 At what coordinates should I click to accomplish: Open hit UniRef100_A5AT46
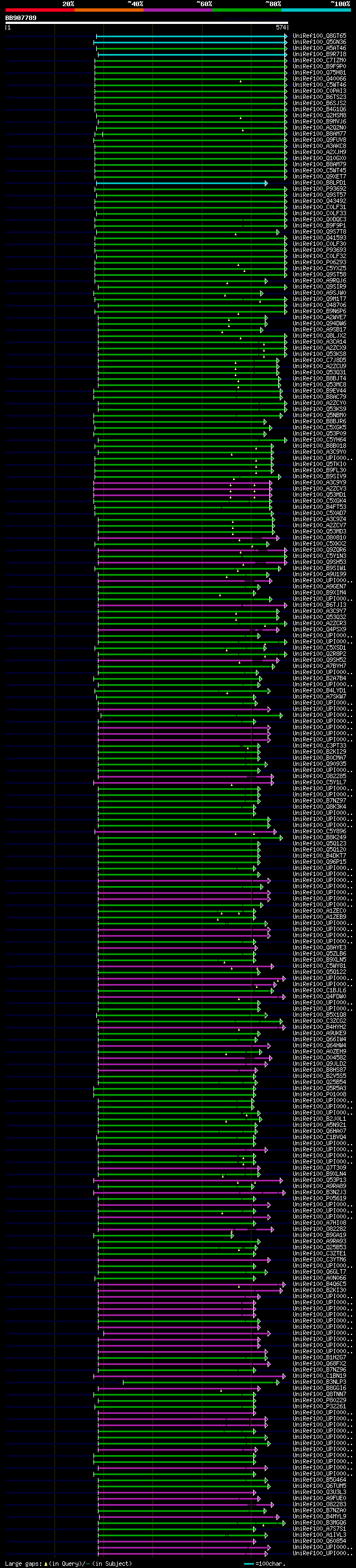coord(319,48)
